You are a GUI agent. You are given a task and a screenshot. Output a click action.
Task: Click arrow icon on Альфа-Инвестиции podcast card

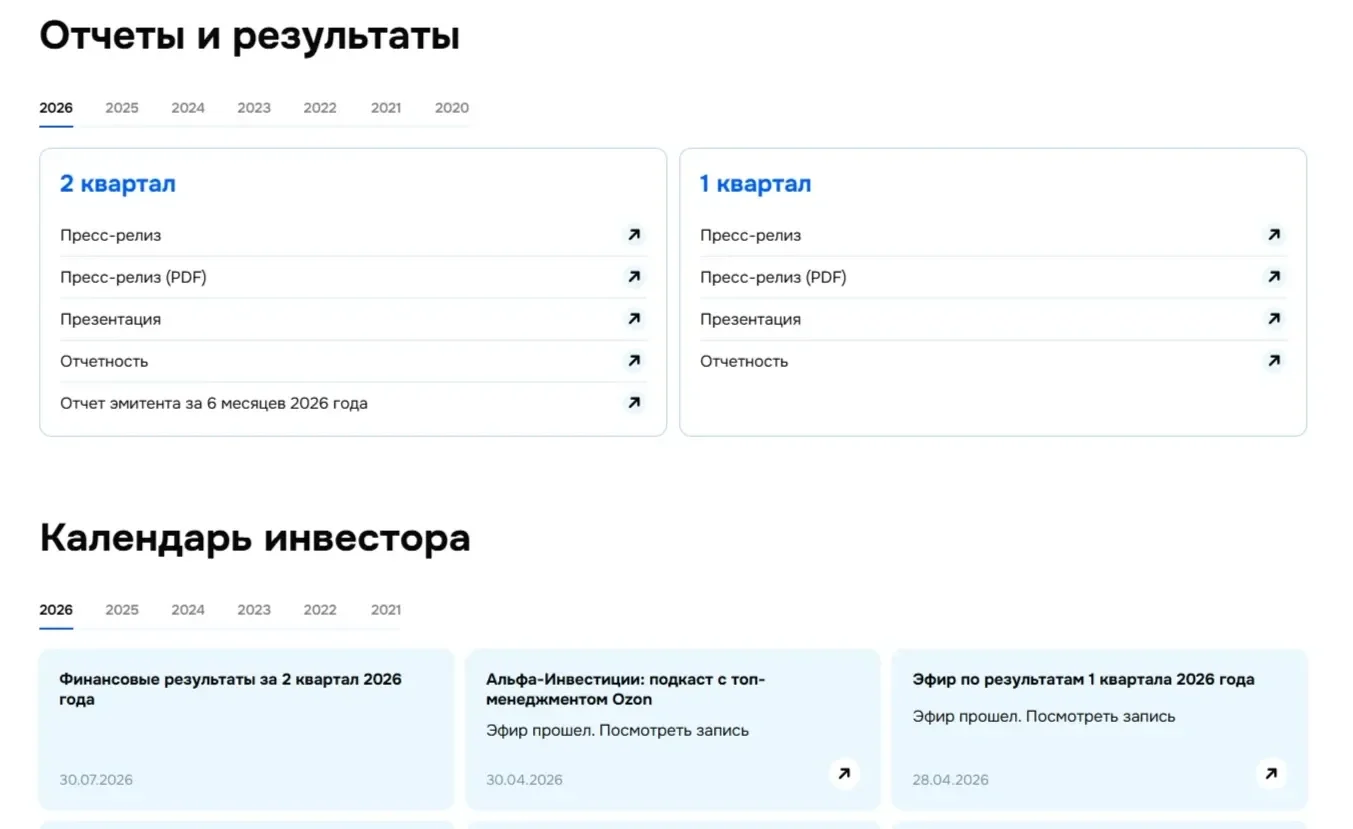[844, 773]
